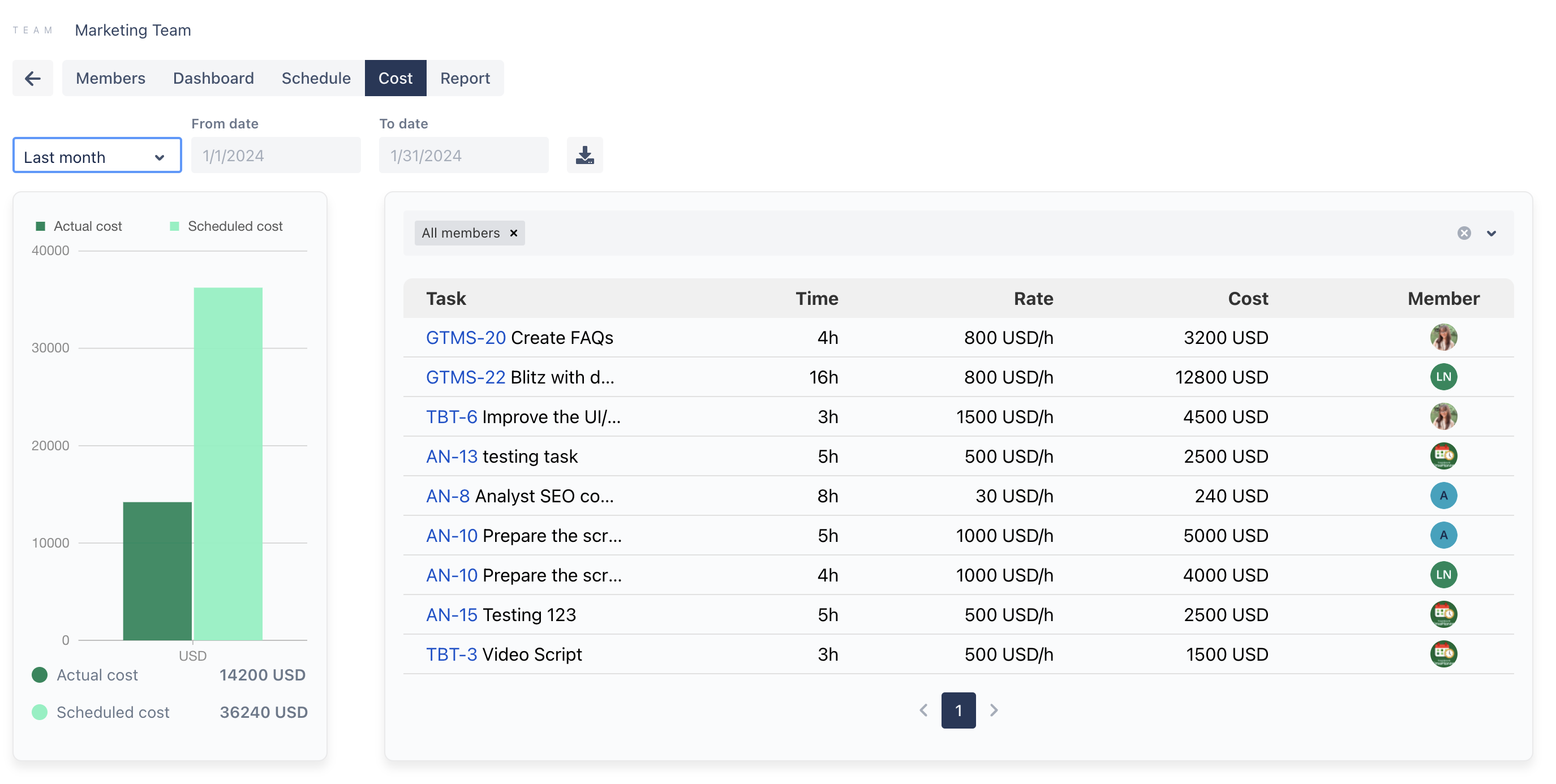Click the Member column header
Image resolution: width=1556 pixels, height=784 pixels.
pyautogui.click(x=1443, y=298)
